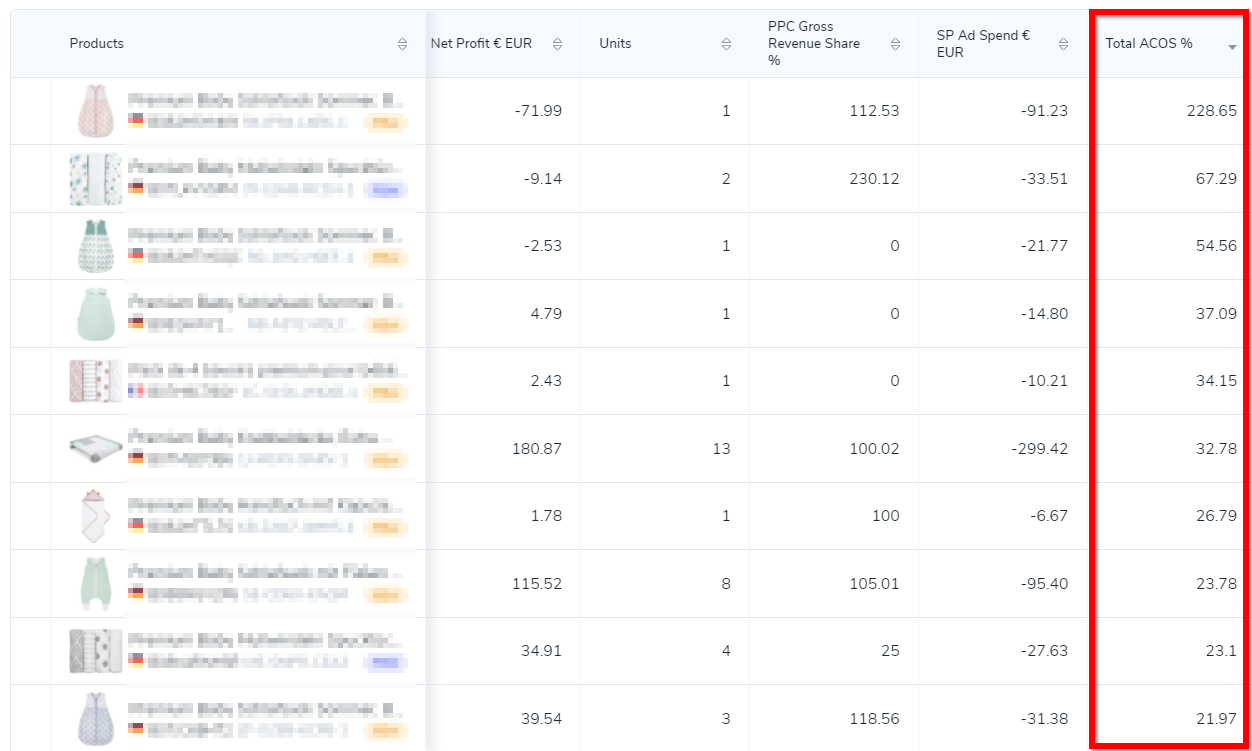
Task: Open blue sleeping bag thumbnail in last row
Action: [96, 718]
